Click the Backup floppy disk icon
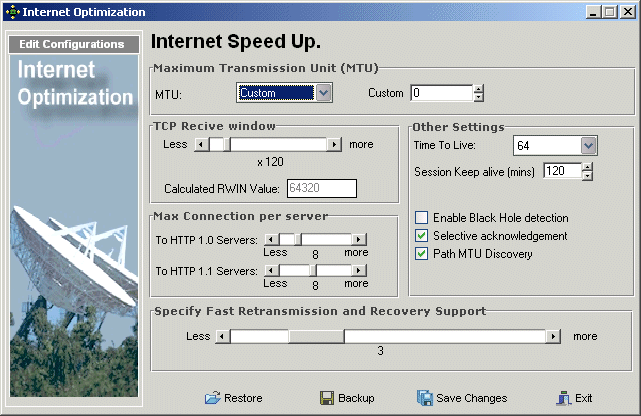The width and height of the screenshot is (641, 416). 327,398
